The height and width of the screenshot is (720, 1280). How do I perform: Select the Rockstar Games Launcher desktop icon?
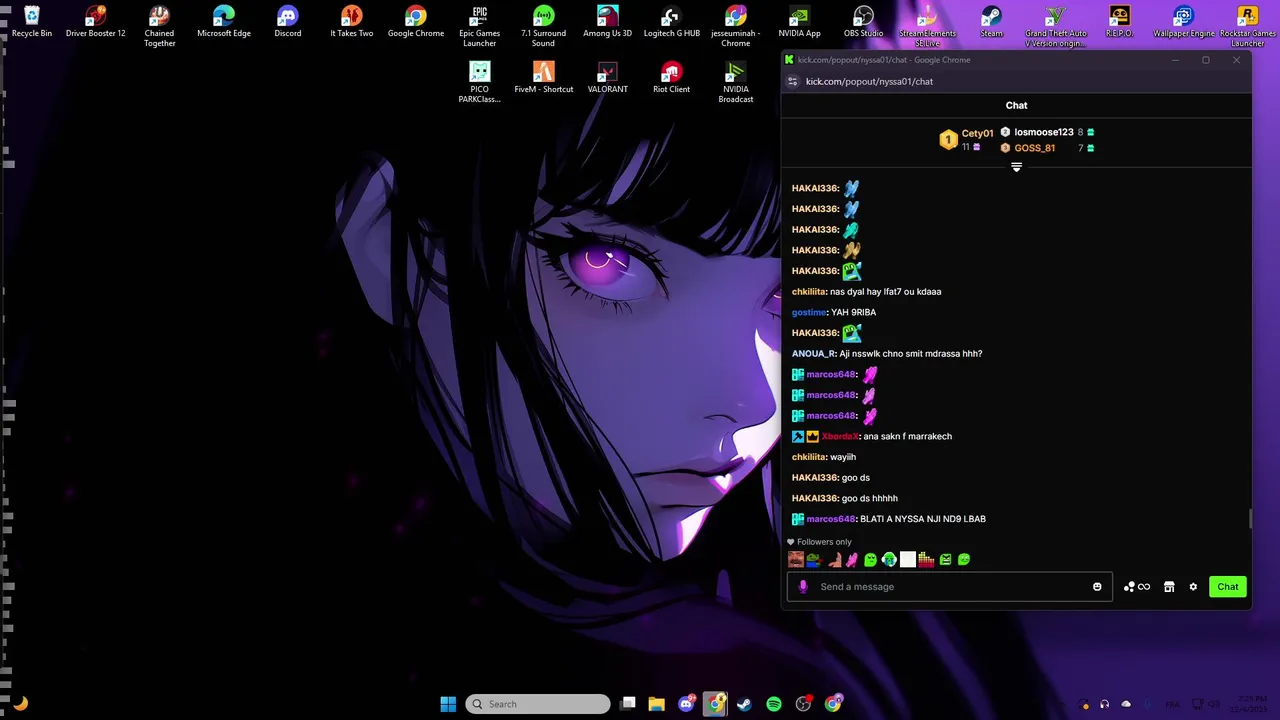[1247, 26]
